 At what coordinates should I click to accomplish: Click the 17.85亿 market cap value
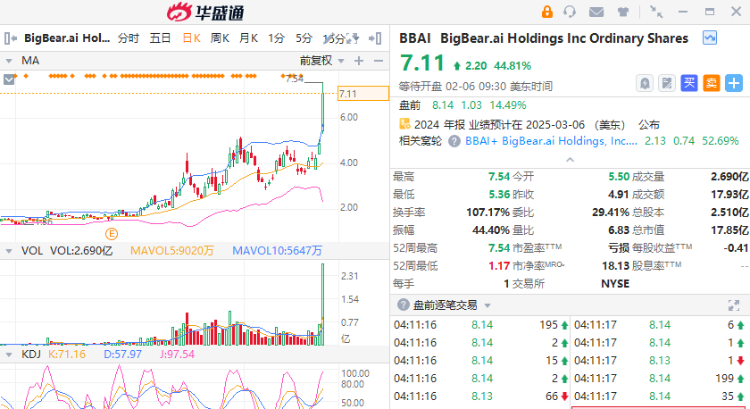[x=729, y=230]
